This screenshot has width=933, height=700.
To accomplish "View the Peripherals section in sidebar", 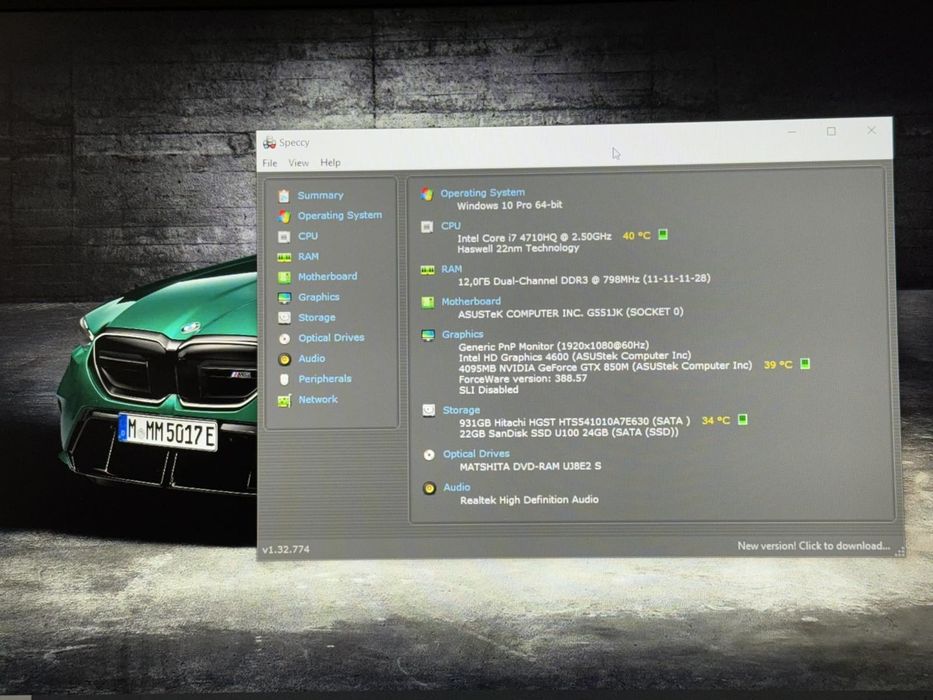I will pyautogui.click(x=325, y=379).
